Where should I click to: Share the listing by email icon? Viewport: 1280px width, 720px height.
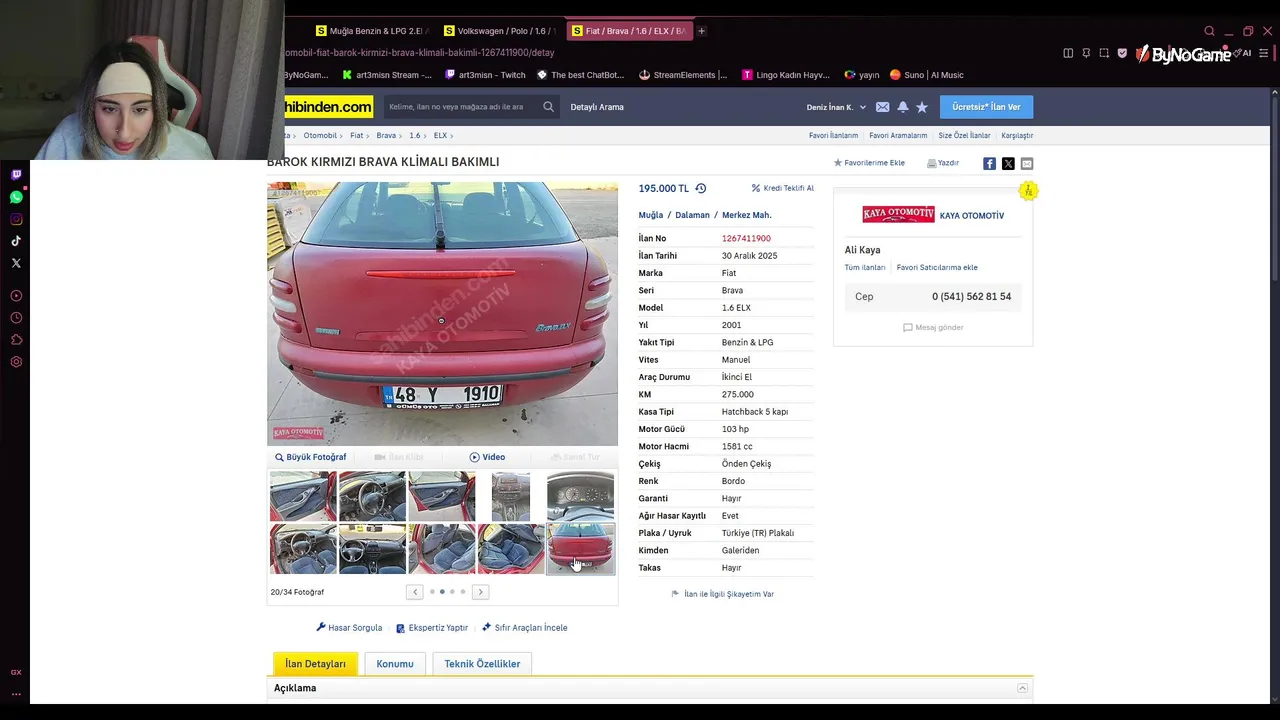(1027, 163)
